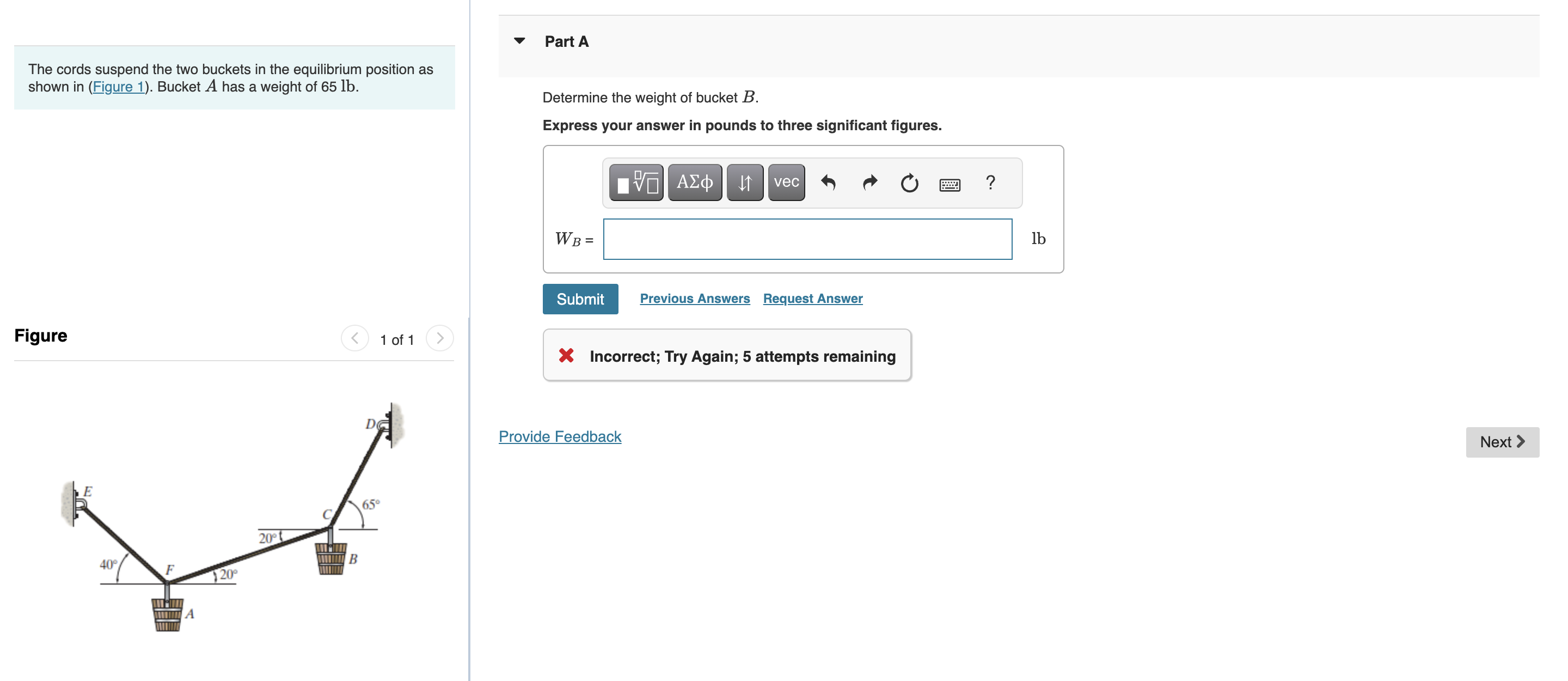Click the Provide Feedback link
Image resolution: width=1568 pixels, height=681 pixels.
pos(559,436)
